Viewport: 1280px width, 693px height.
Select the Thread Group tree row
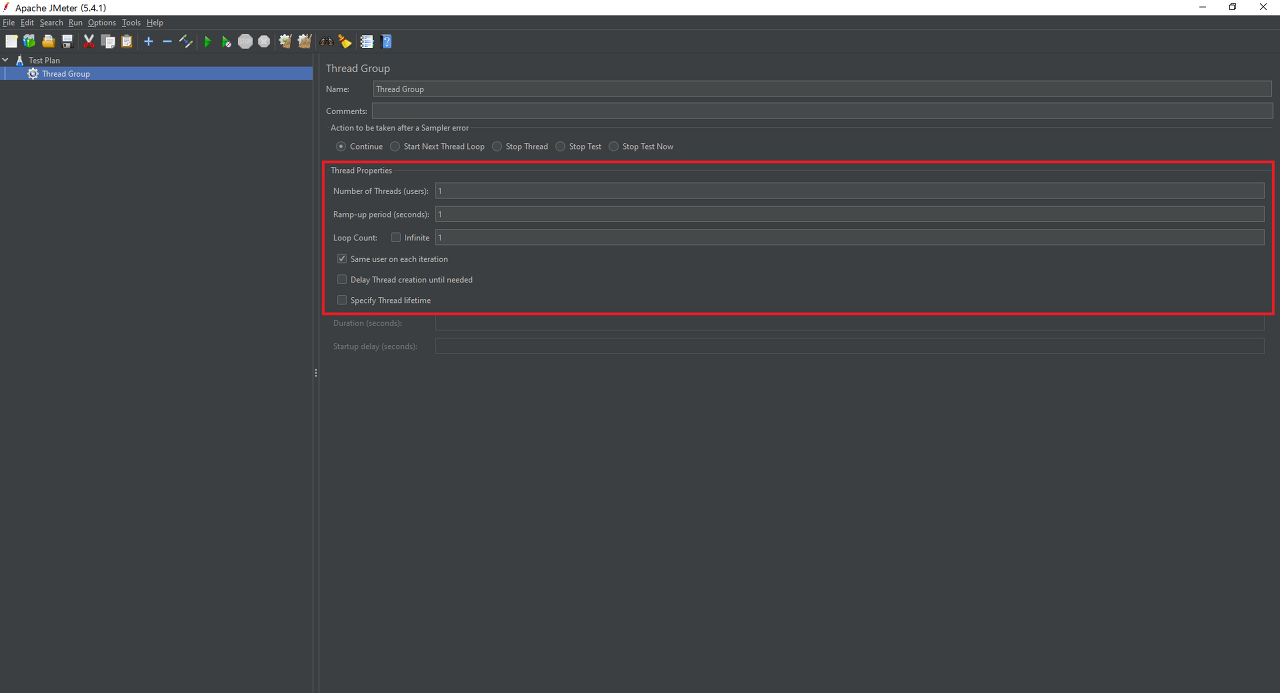pos(157,74)
